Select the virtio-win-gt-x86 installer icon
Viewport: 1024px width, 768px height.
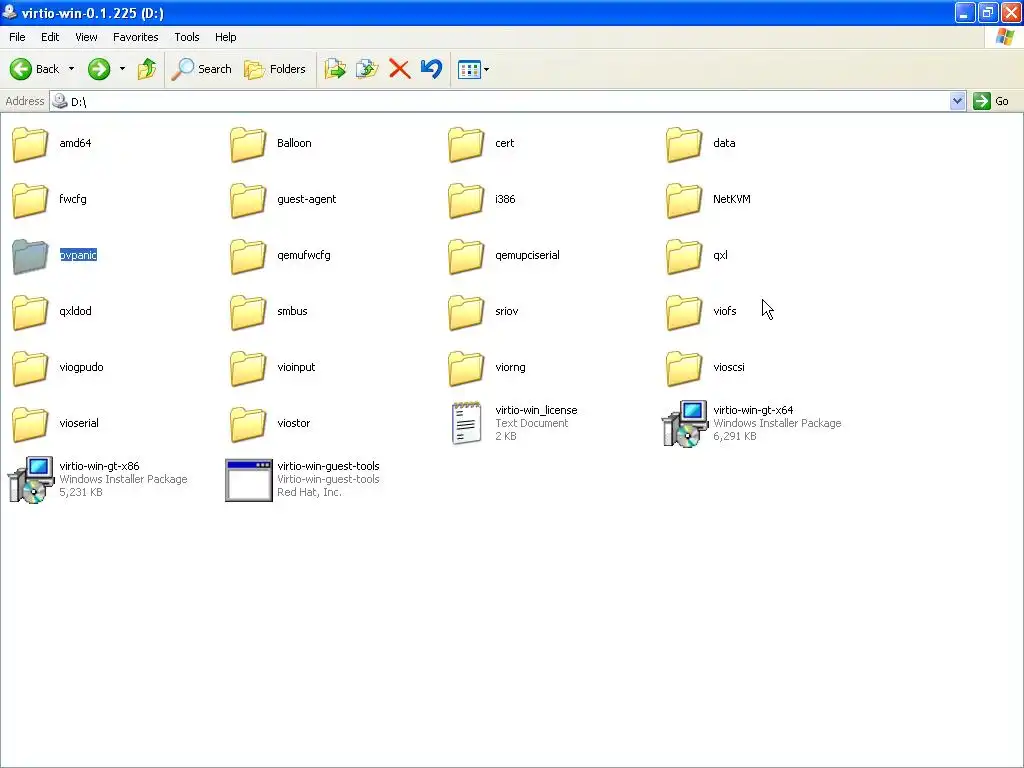30,480
